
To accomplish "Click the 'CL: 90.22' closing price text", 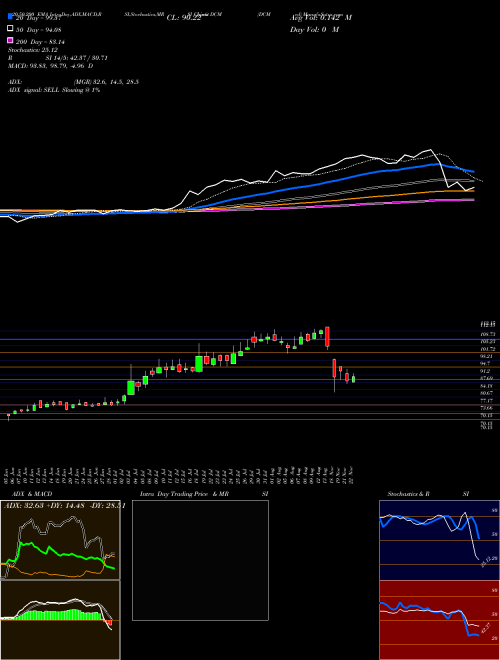I will click(184, 18).
